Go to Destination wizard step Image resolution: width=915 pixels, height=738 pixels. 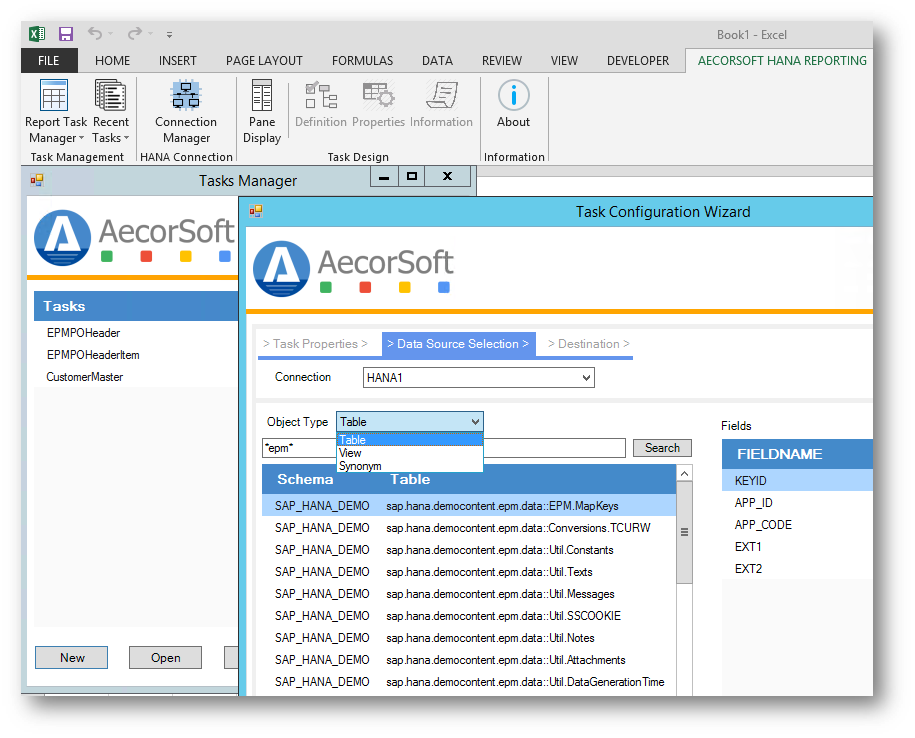pyautogui.click(x=589, y=344)
